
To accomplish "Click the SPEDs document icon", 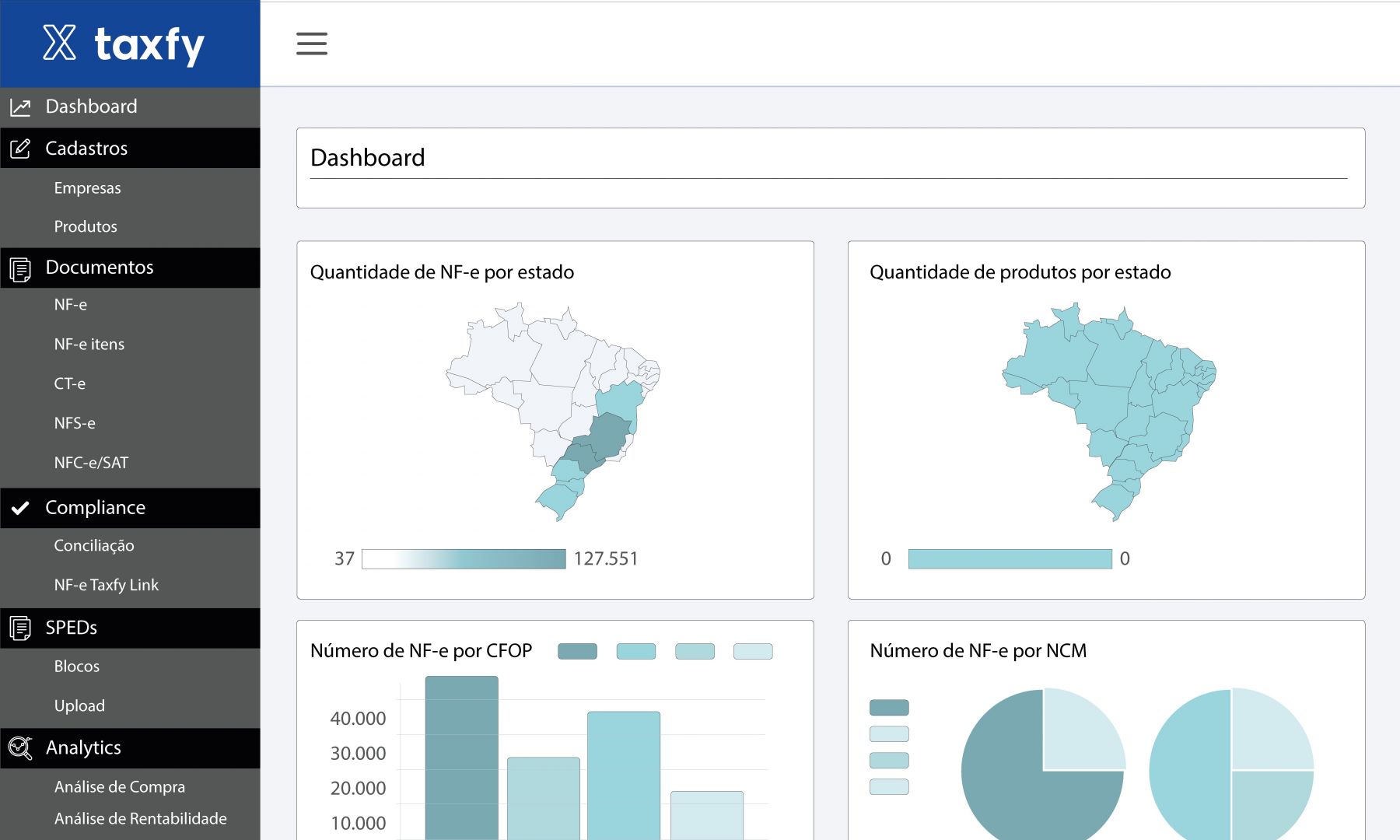I will pyautogui.click(x=20, y=628).
